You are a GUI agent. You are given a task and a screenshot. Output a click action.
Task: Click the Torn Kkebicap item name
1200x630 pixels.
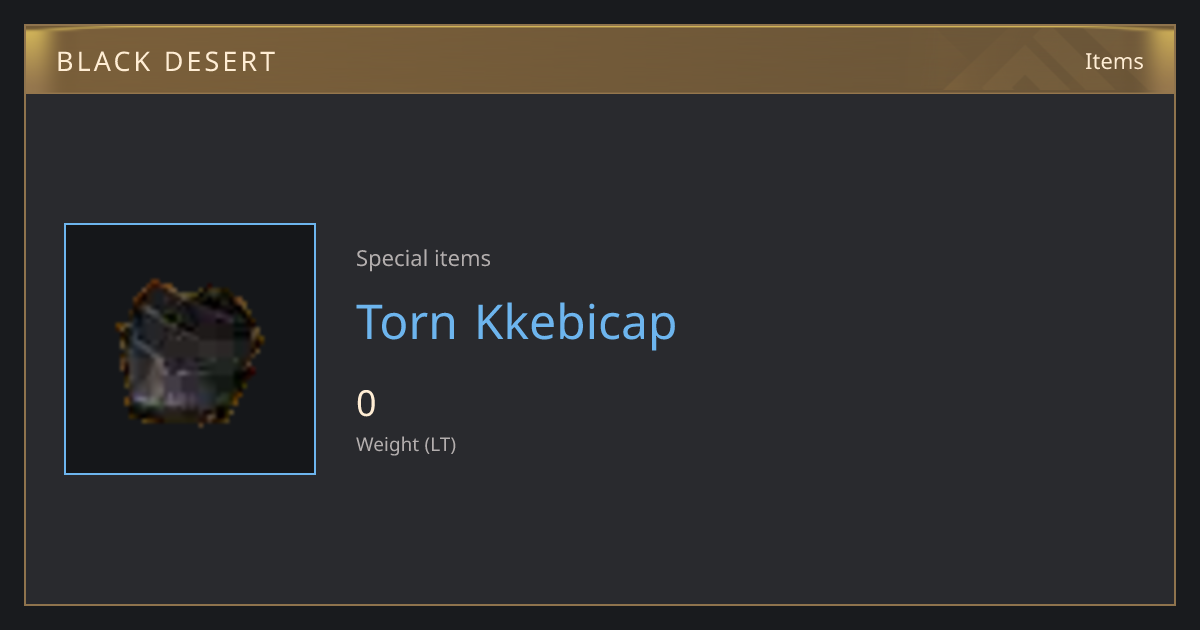[516, 322]
